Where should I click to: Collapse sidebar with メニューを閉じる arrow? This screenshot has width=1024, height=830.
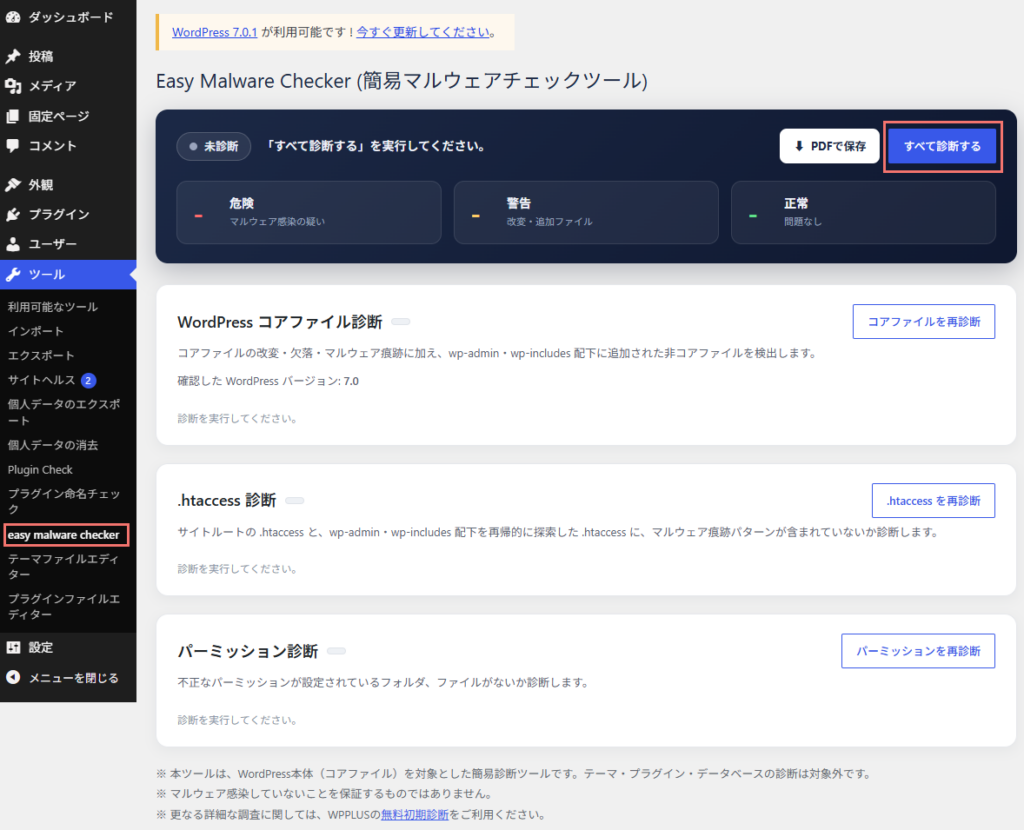click(x=12, y=677)
